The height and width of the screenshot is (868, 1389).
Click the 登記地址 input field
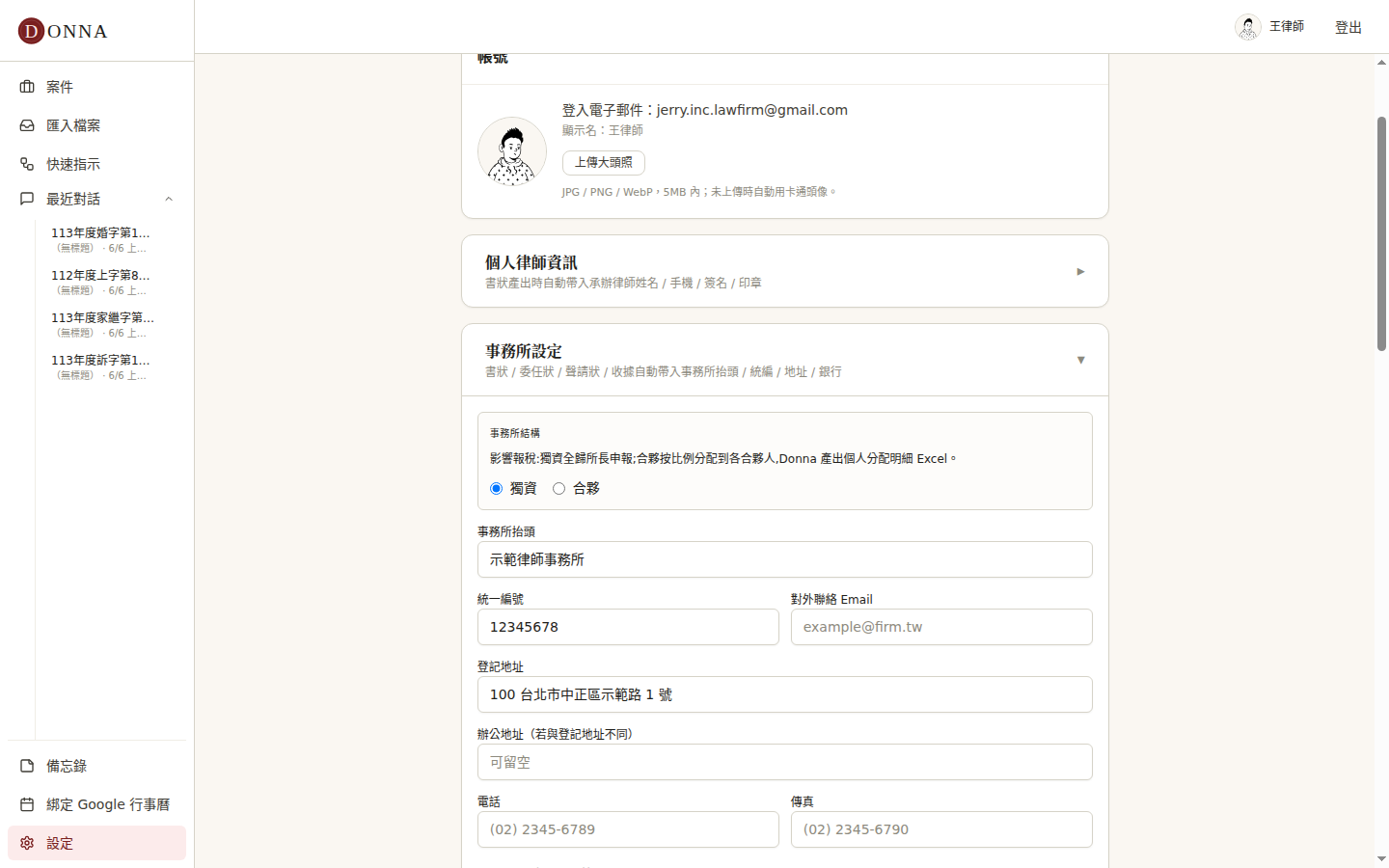[x=785, y=694]
